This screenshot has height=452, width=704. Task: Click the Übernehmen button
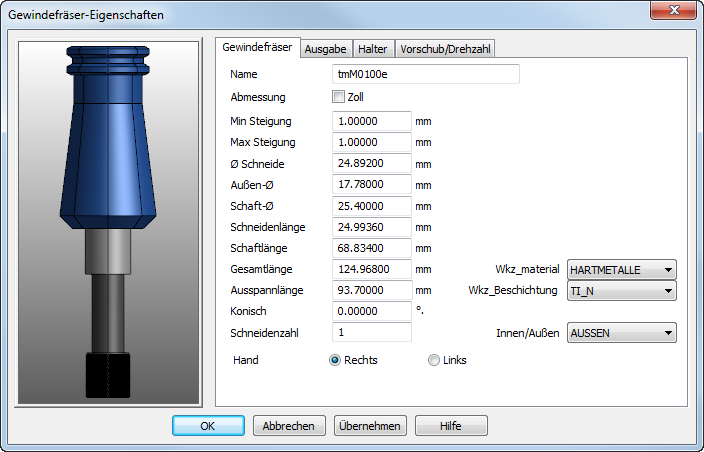pyautogui.click(x=370, y=426)
